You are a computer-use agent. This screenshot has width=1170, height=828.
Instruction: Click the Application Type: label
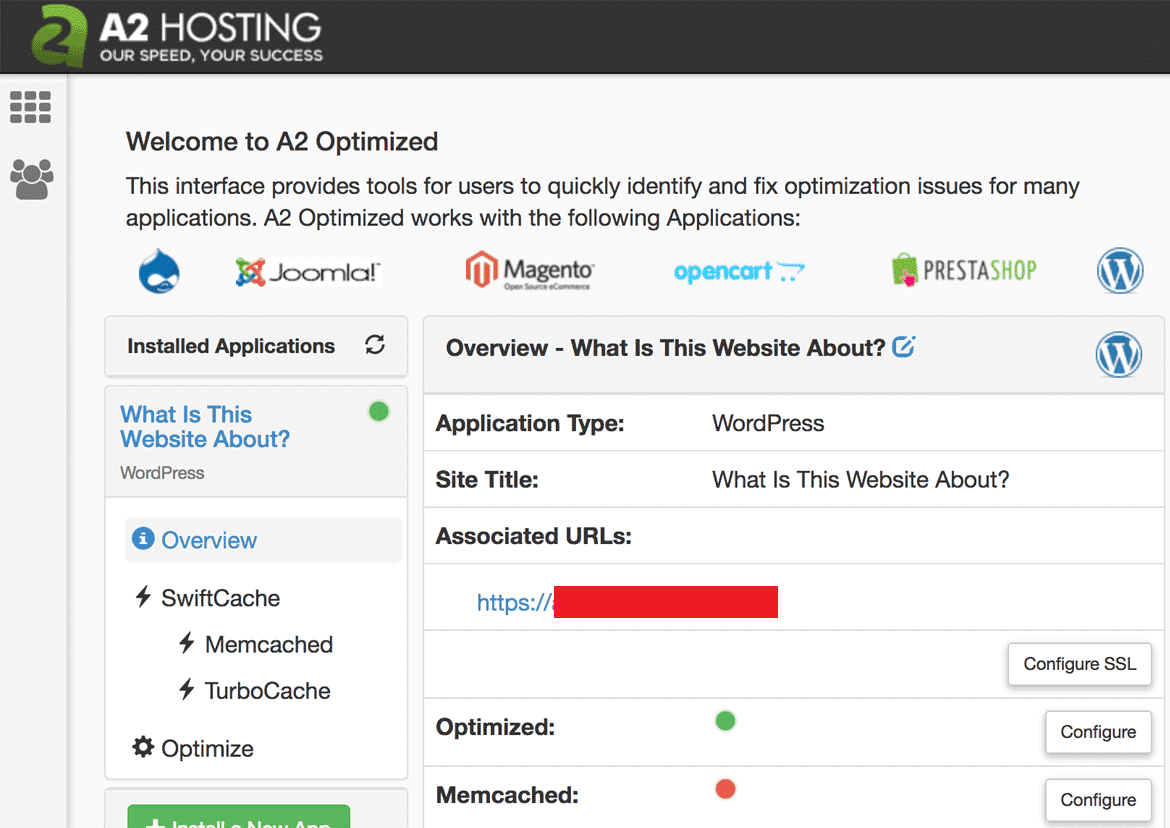(x=530, y=423)
